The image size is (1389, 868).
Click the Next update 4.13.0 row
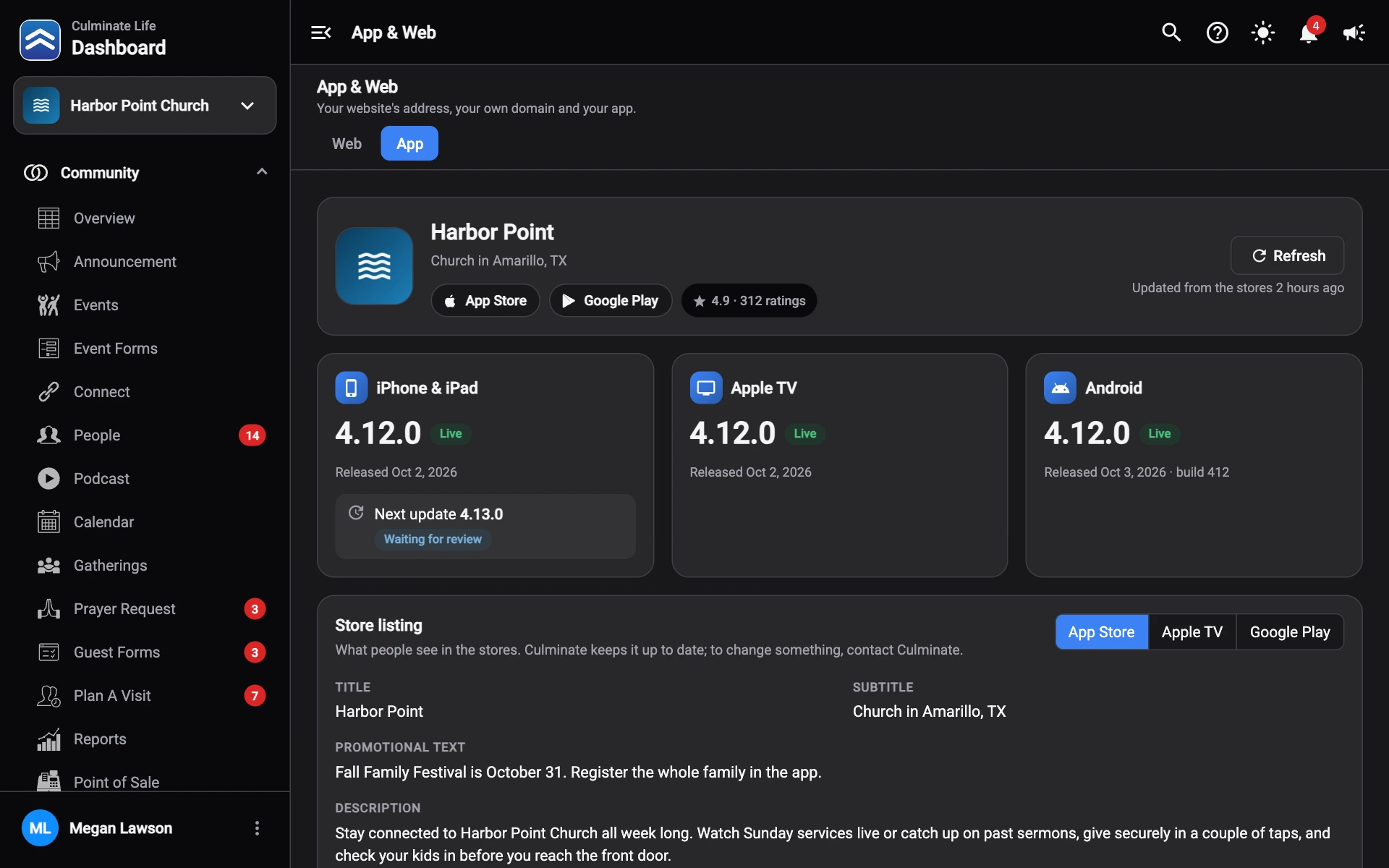click(x=485, y=527)
